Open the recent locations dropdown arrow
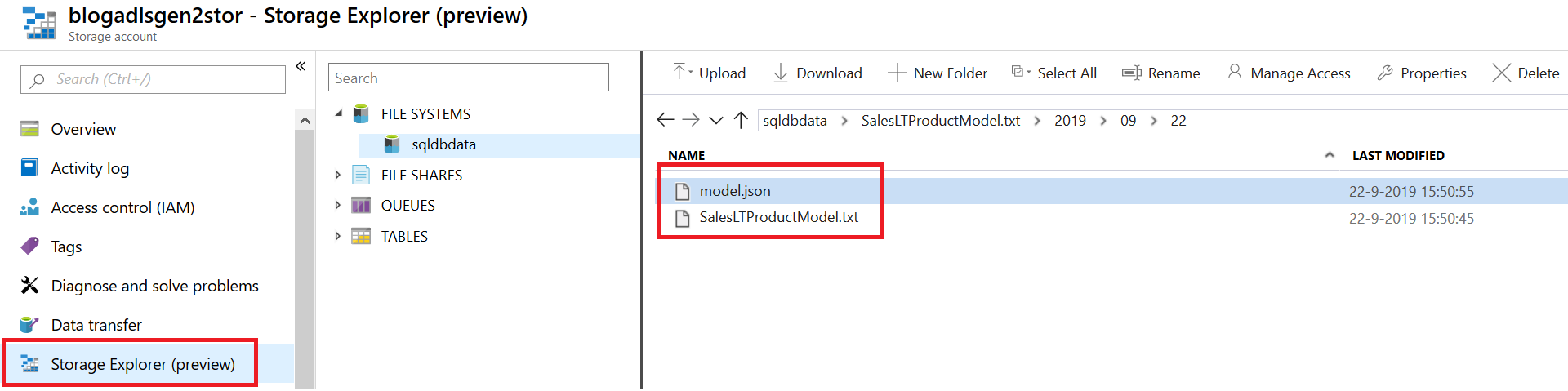The image size is (1568, 391). 716,120
